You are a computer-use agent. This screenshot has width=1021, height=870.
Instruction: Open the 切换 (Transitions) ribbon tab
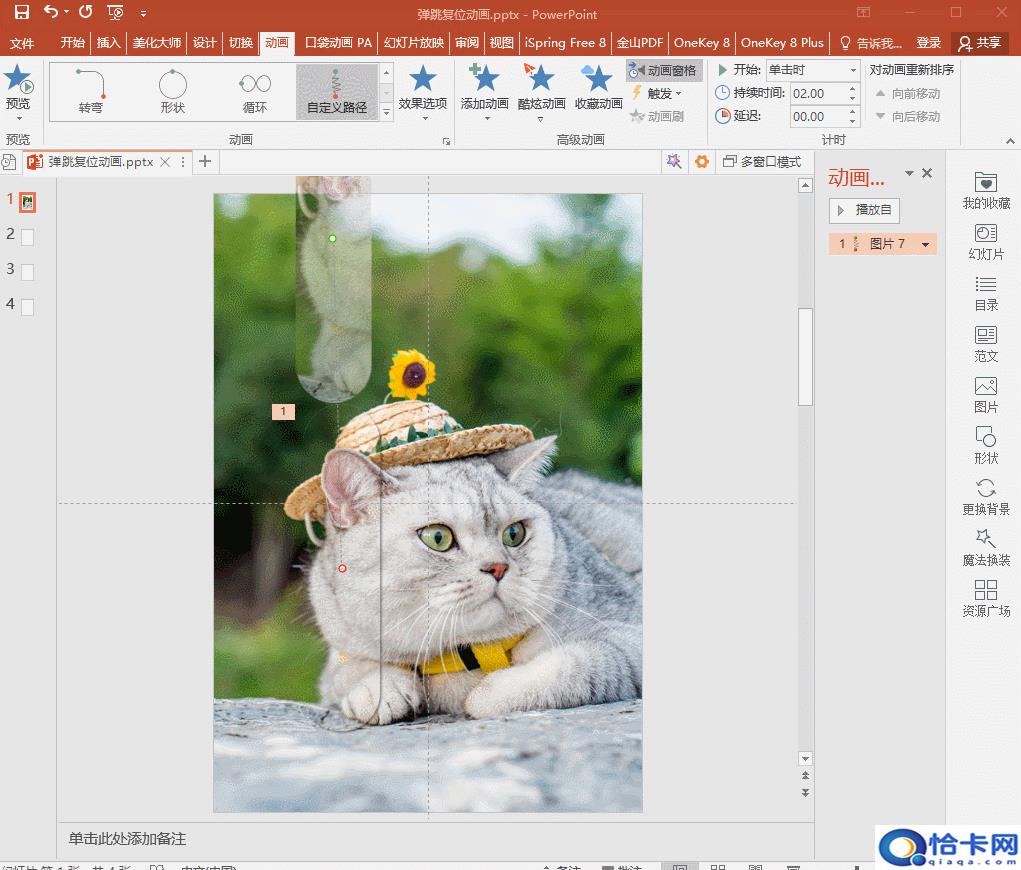[241, 43]
